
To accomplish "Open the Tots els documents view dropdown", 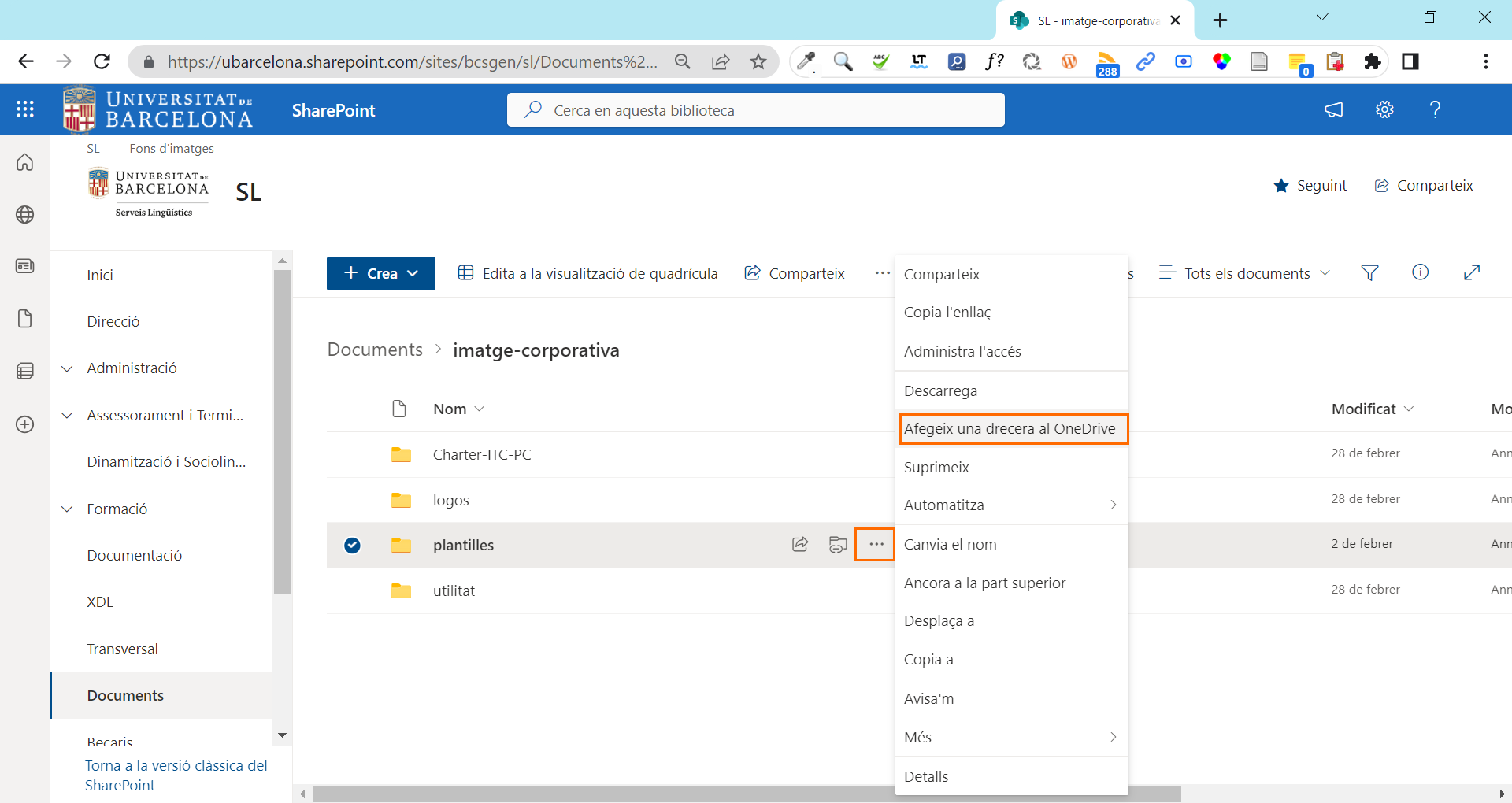I will click(1246, 273).
